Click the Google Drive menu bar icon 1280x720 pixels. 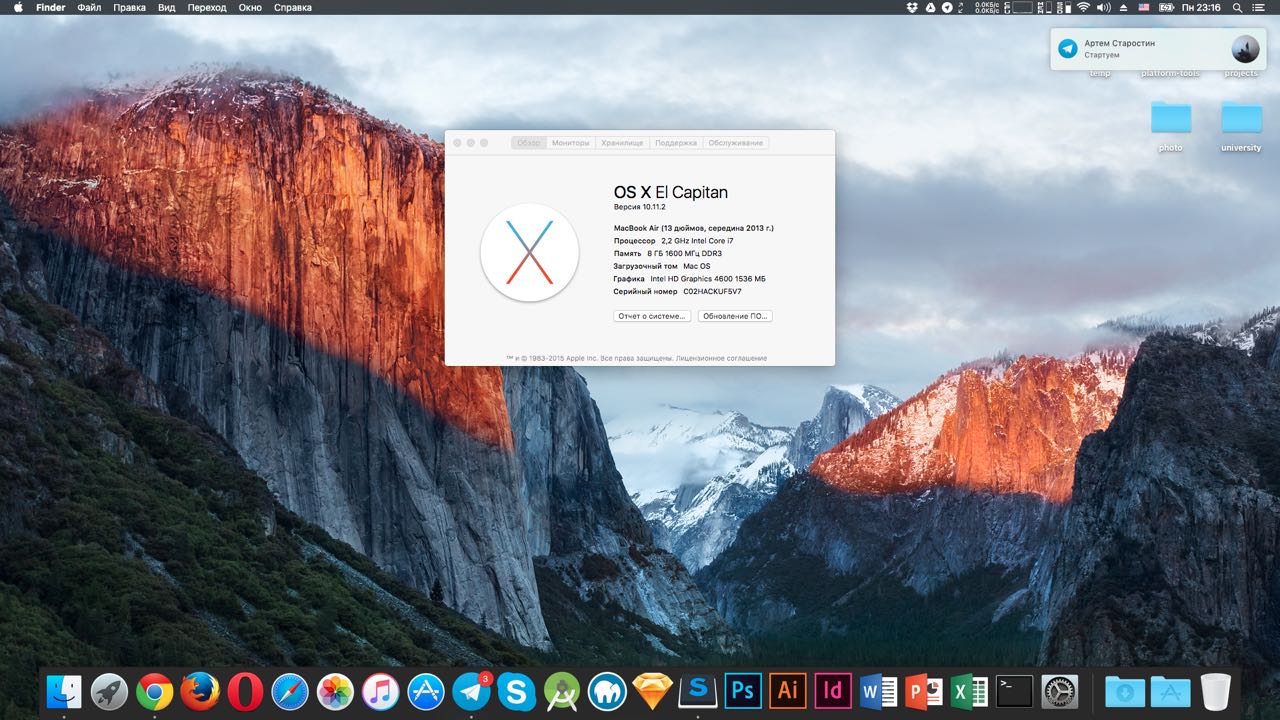click(930, 7)
